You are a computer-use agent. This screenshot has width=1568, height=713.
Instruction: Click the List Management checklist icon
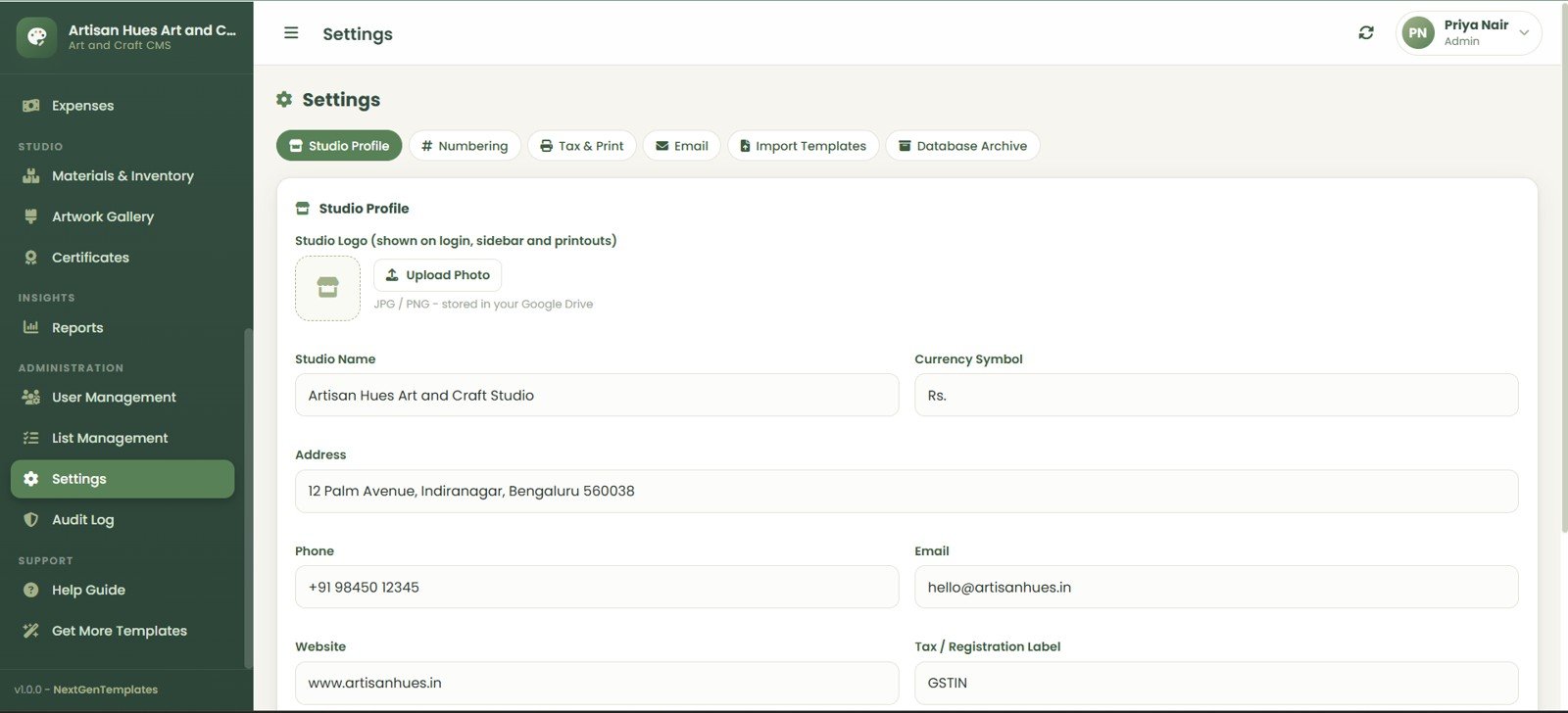[x=31, y=438]
